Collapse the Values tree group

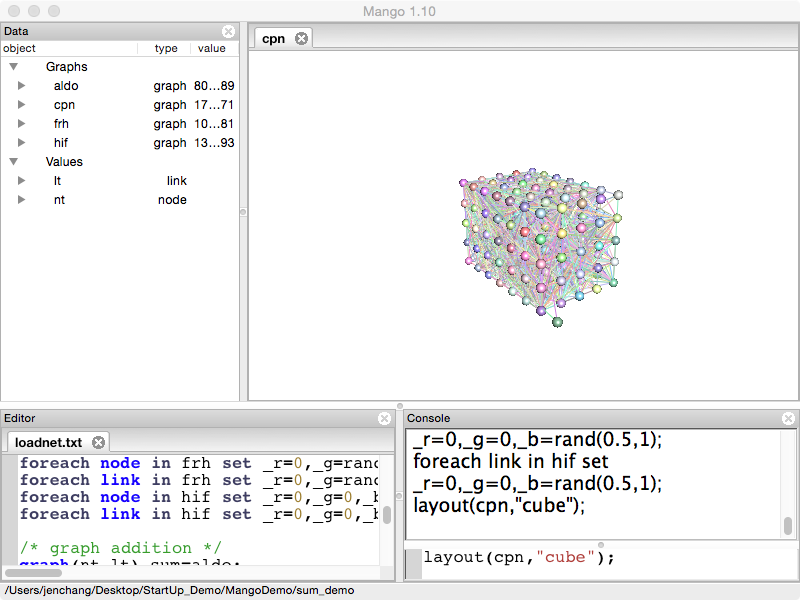click(x=14, y=162)
